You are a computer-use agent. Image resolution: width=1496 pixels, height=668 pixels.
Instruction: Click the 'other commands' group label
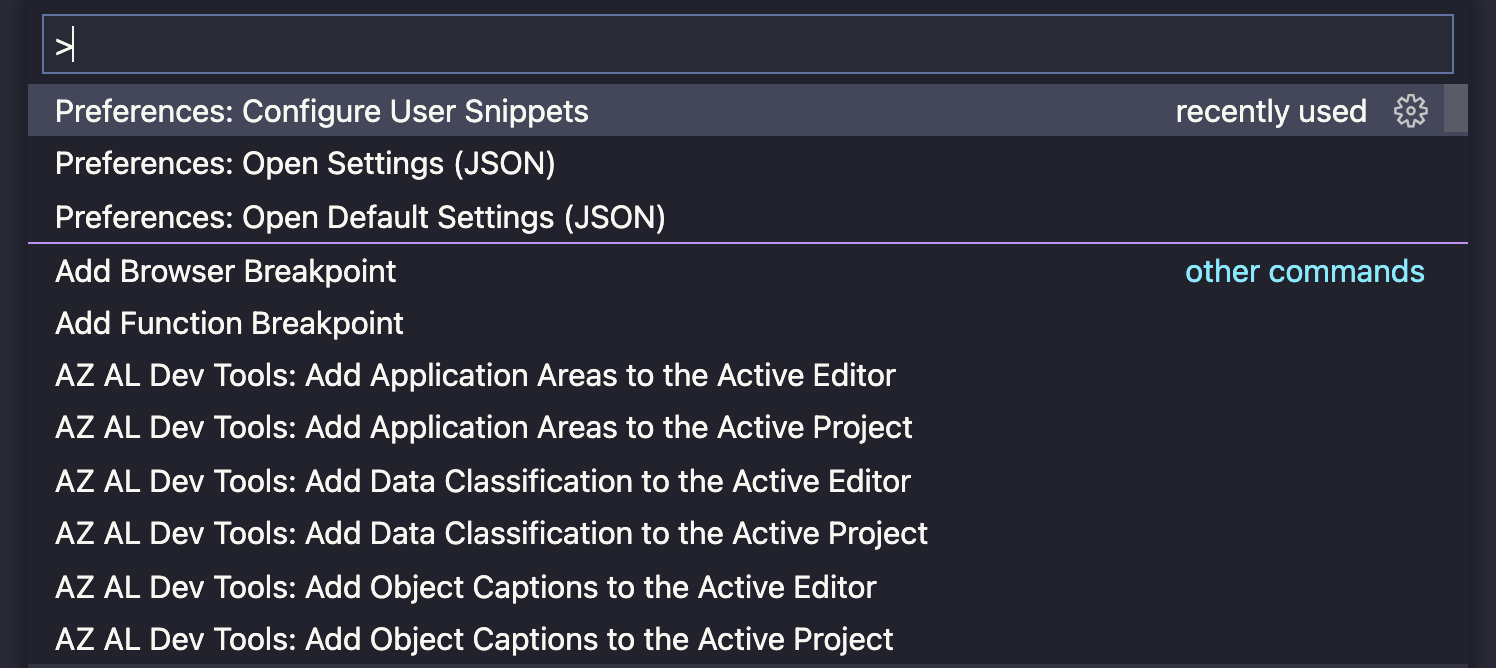1304,271
